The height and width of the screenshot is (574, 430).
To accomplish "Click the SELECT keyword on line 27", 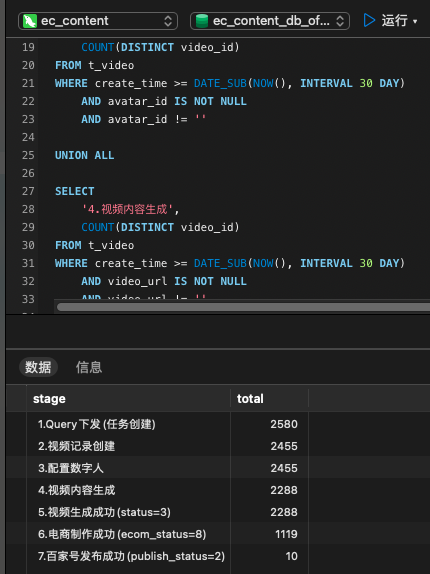I will click(x=75, y=191).
